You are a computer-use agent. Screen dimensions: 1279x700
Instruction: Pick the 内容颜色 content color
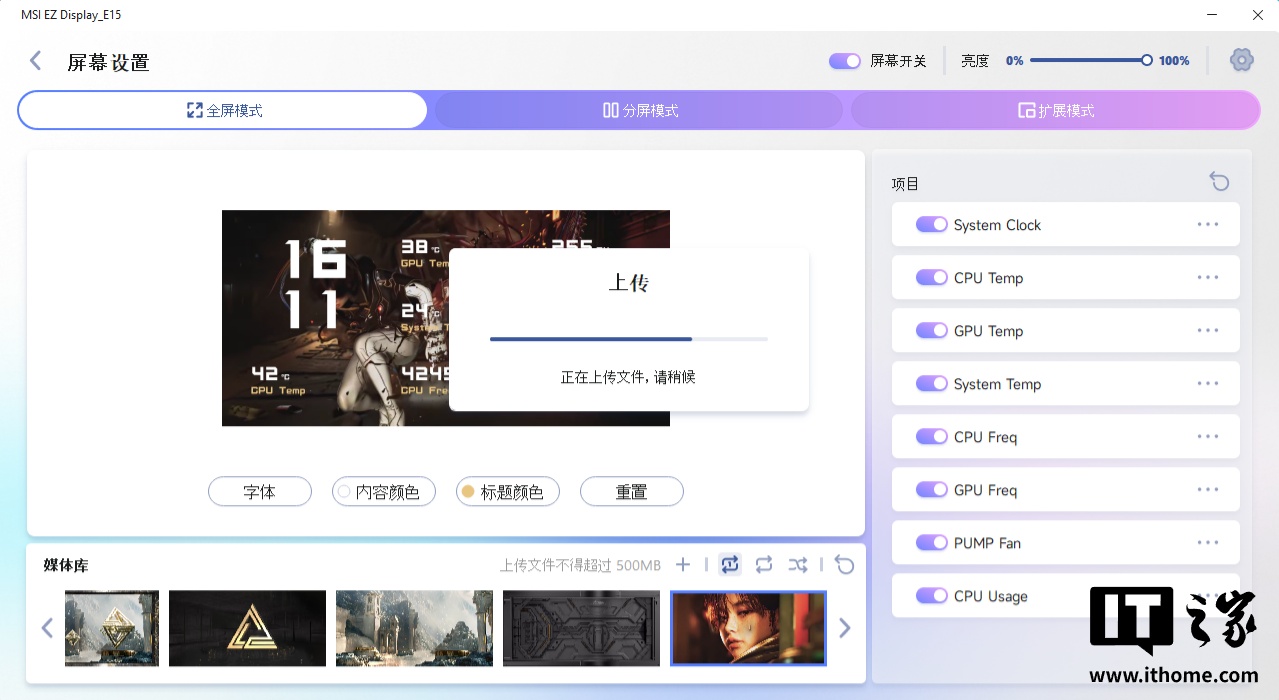click(384, 492)
